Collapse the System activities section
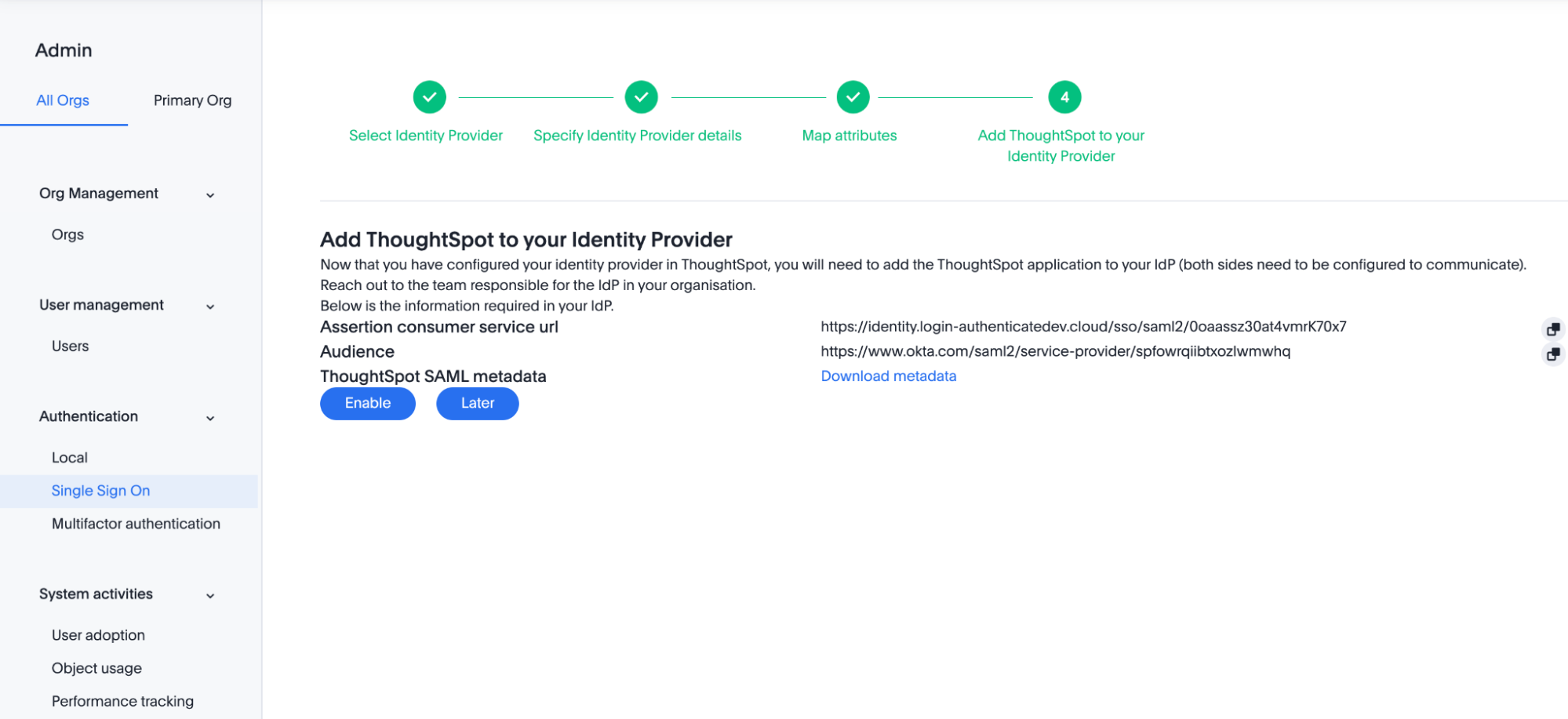The height and width of the screenshot is (719, 1568). 209,594
